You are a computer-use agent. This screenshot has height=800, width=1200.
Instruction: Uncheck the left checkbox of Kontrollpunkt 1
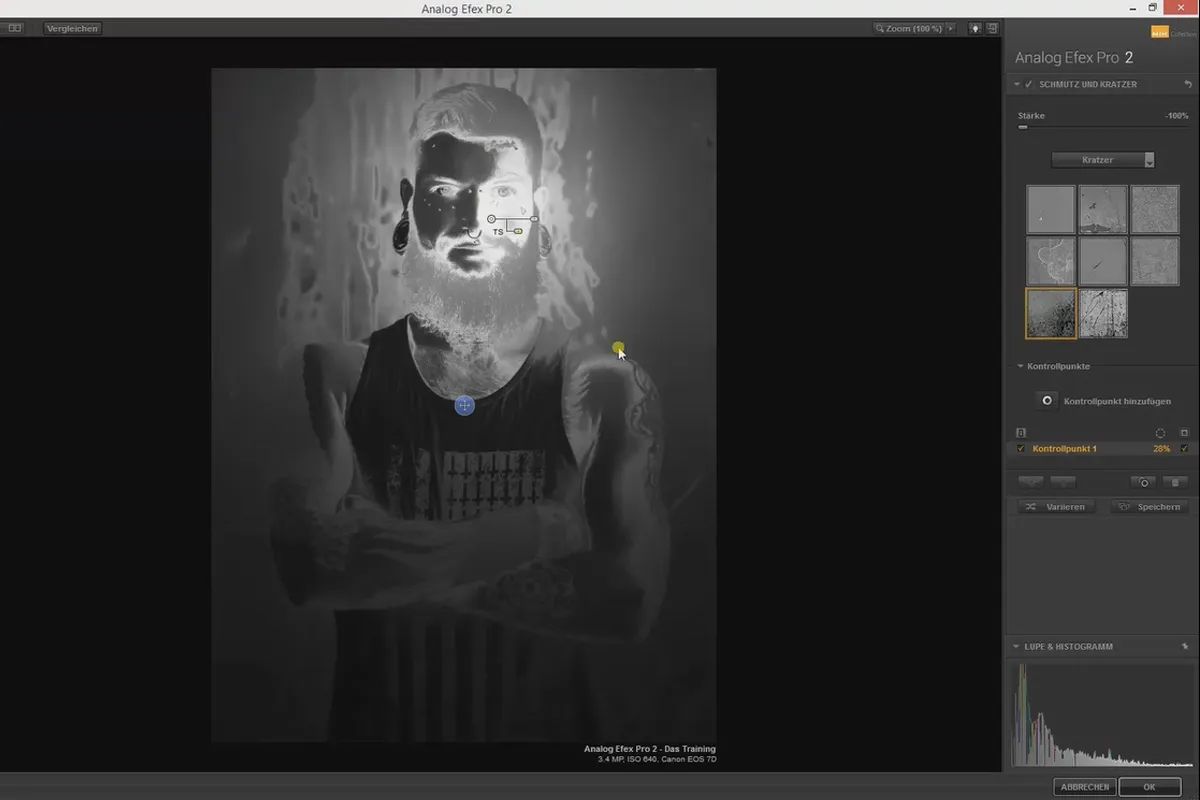pyautogui.click(x=1020, y=449)
